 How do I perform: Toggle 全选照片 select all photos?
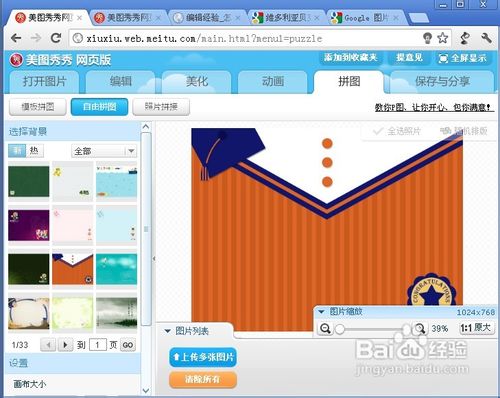[397, 131]
